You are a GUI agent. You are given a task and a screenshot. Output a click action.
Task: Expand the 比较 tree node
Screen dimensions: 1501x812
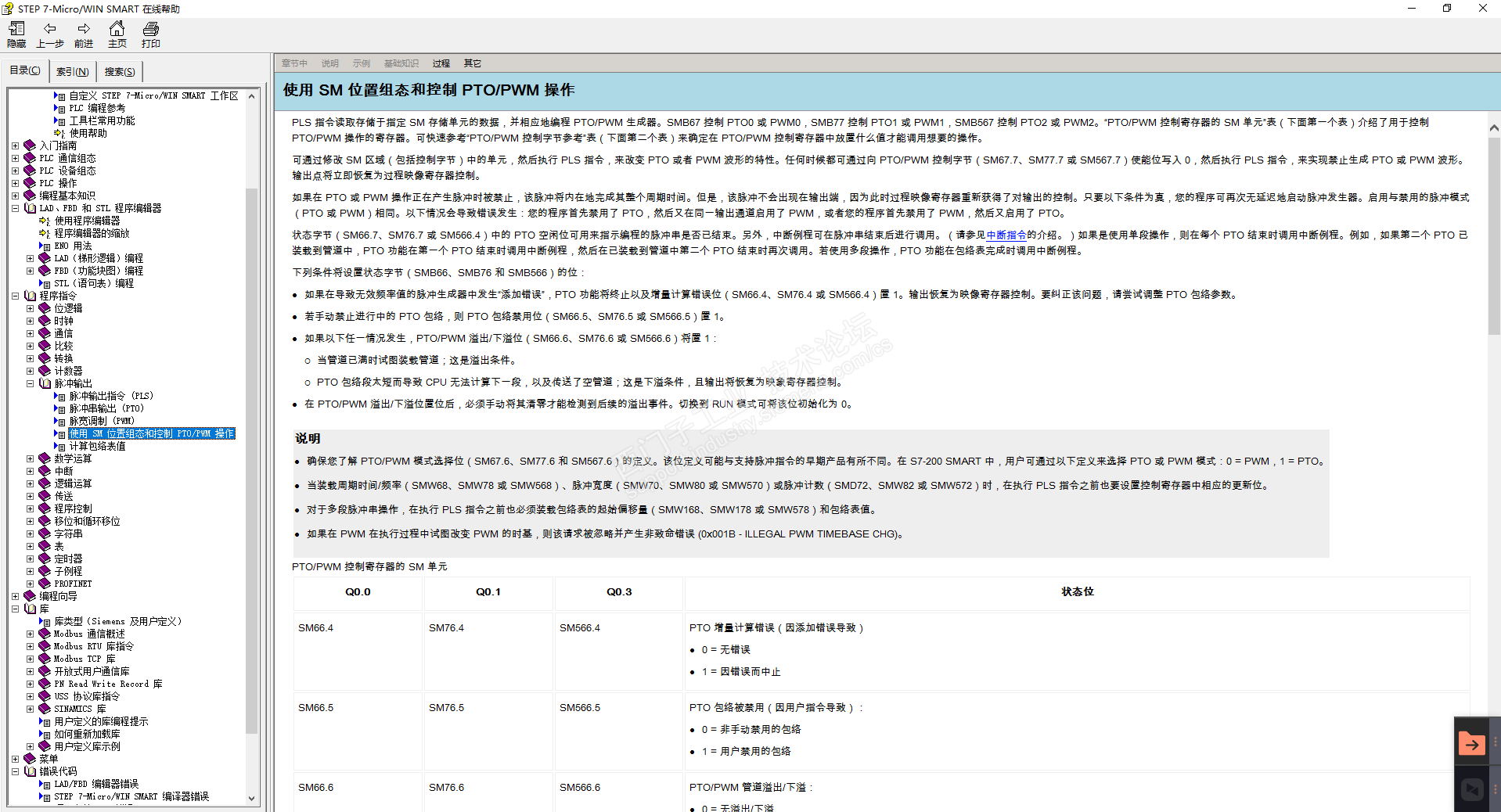pos(30,346)
